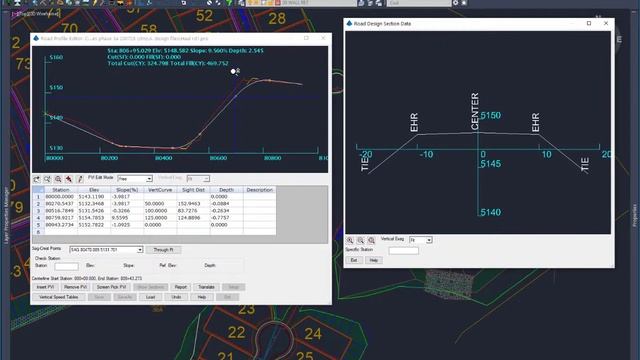Click rightmost magnifier icon in Section Data window
The height and width of the screenshot is (360, 640).
tap(371, 240)
